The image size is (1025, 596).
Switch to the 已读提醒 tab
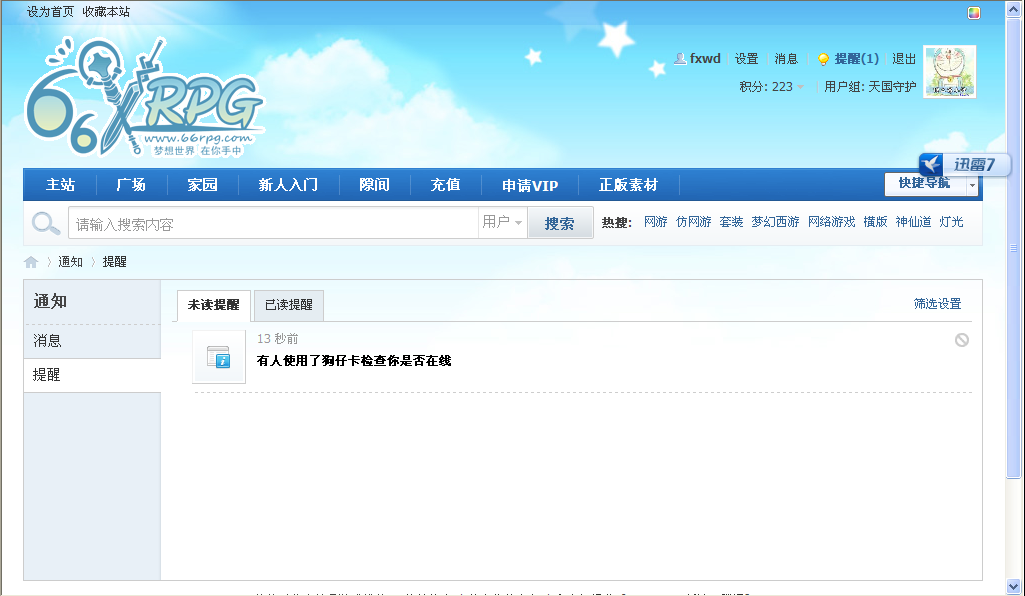(289, 305)
